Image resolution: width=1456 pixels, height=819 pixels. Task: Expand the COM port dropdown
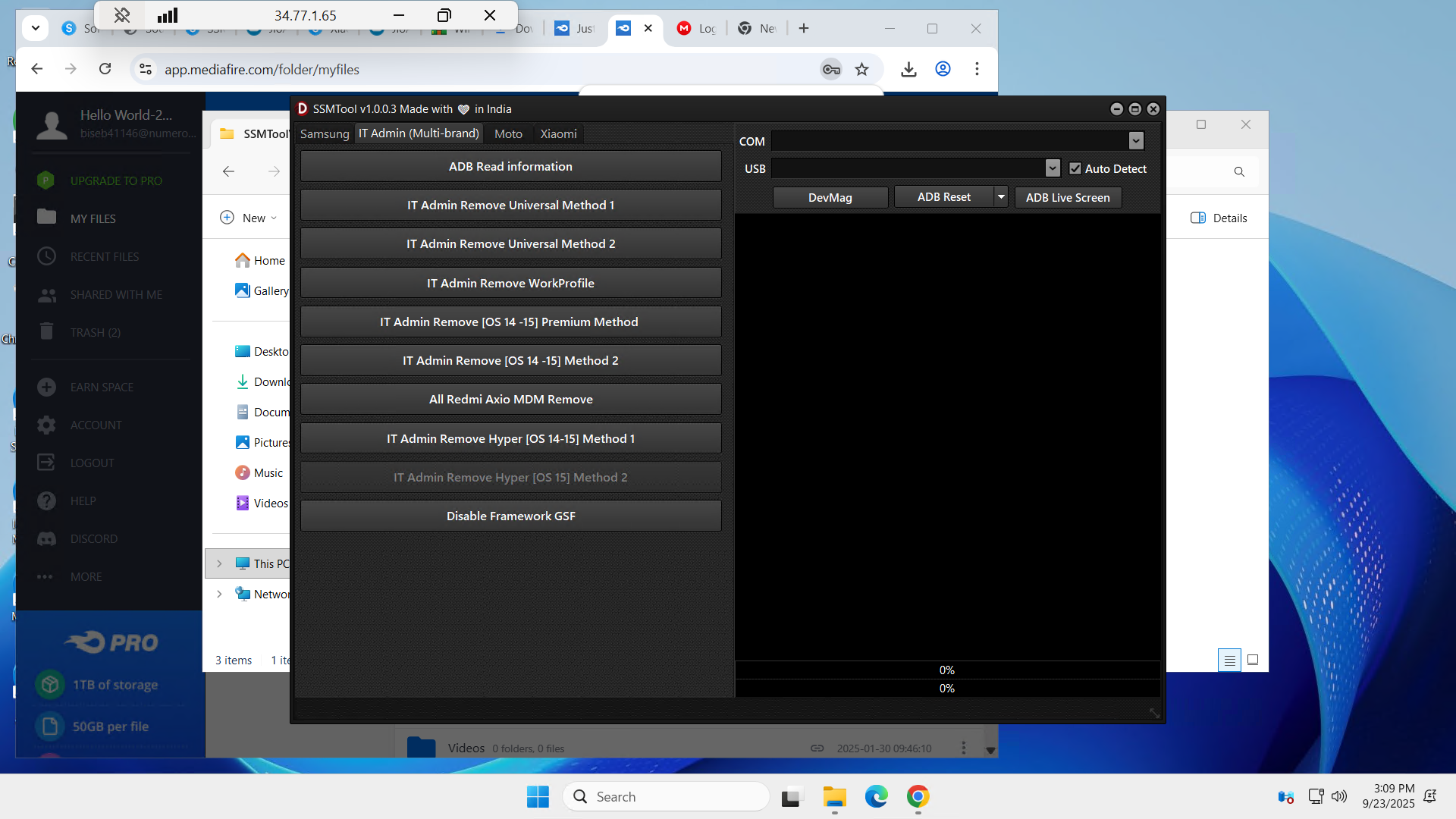1135,141
